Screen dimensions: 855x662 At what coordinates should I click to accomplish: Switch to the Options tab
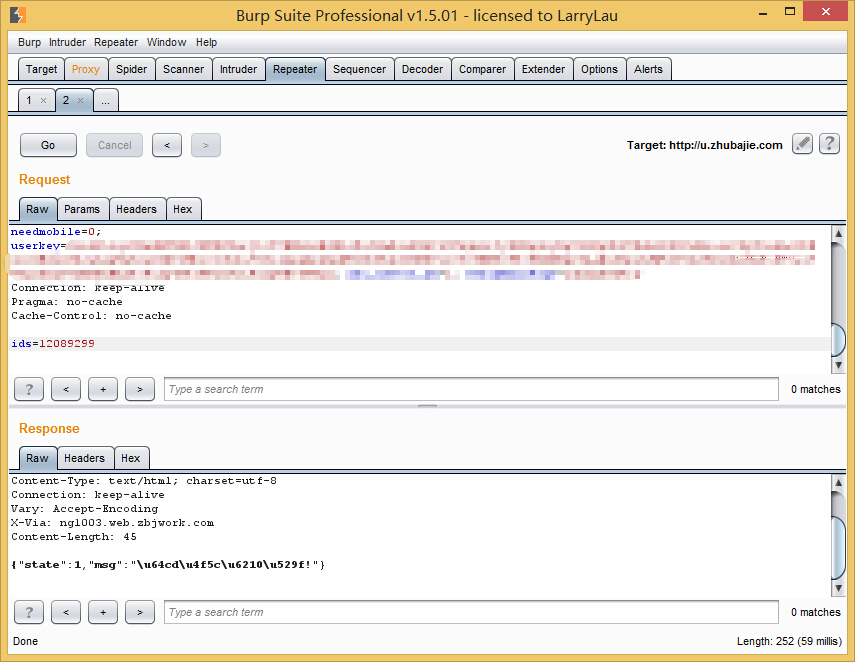[599, 69]
